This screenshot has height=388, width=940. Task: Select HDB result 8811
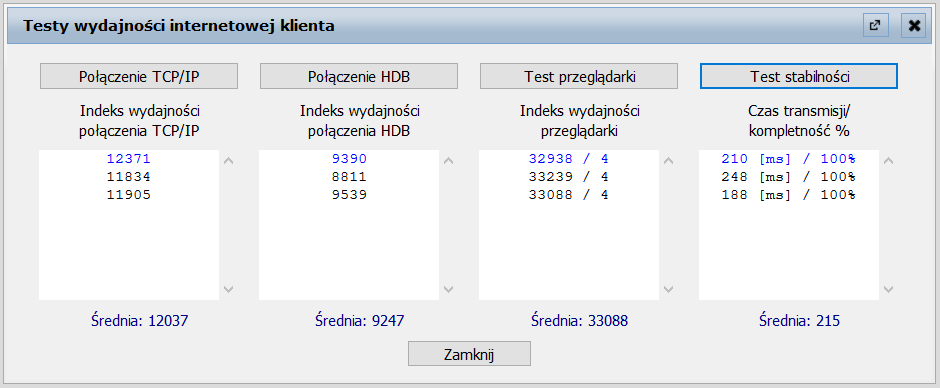tap(349, 177)
